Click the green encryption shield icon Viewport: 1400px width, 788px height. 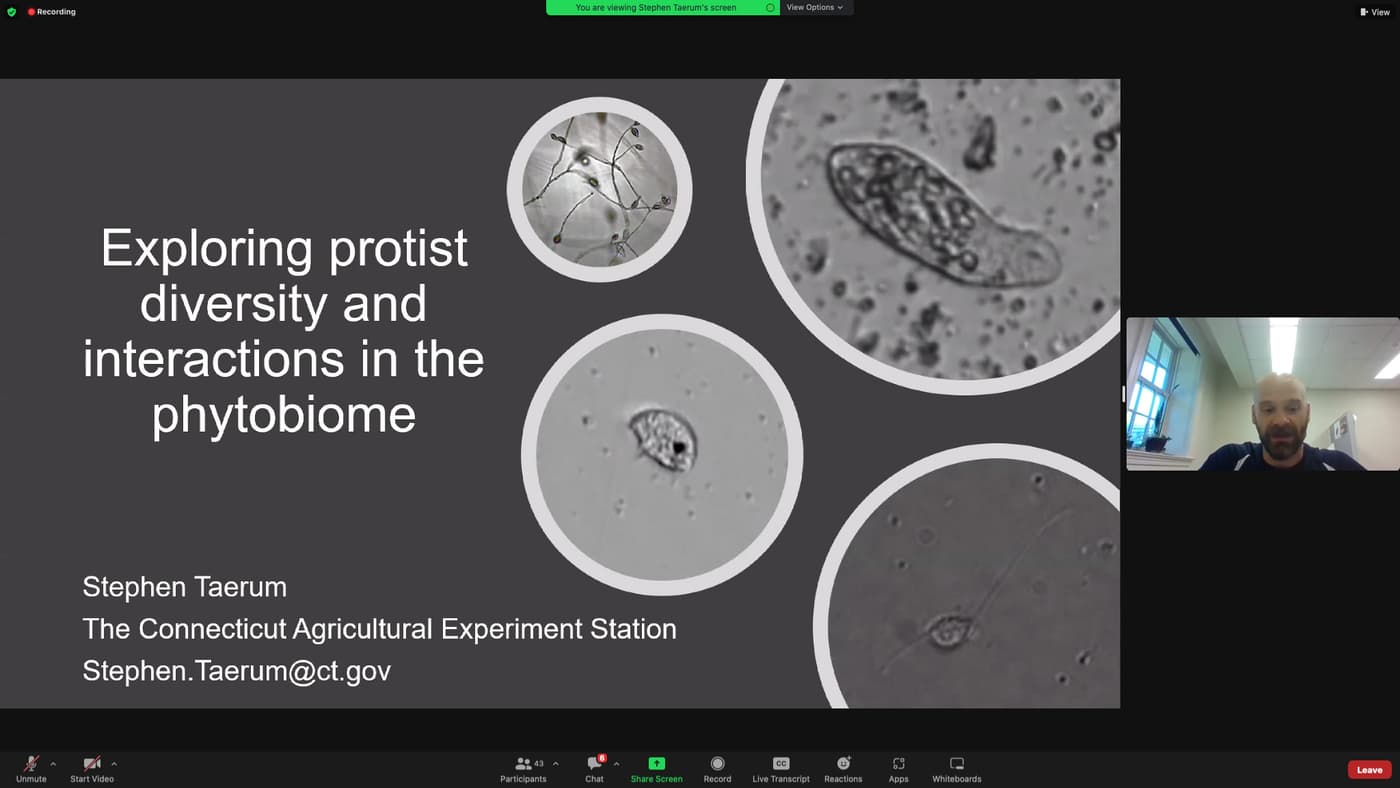pyautogui.click(x=12, y=12)
